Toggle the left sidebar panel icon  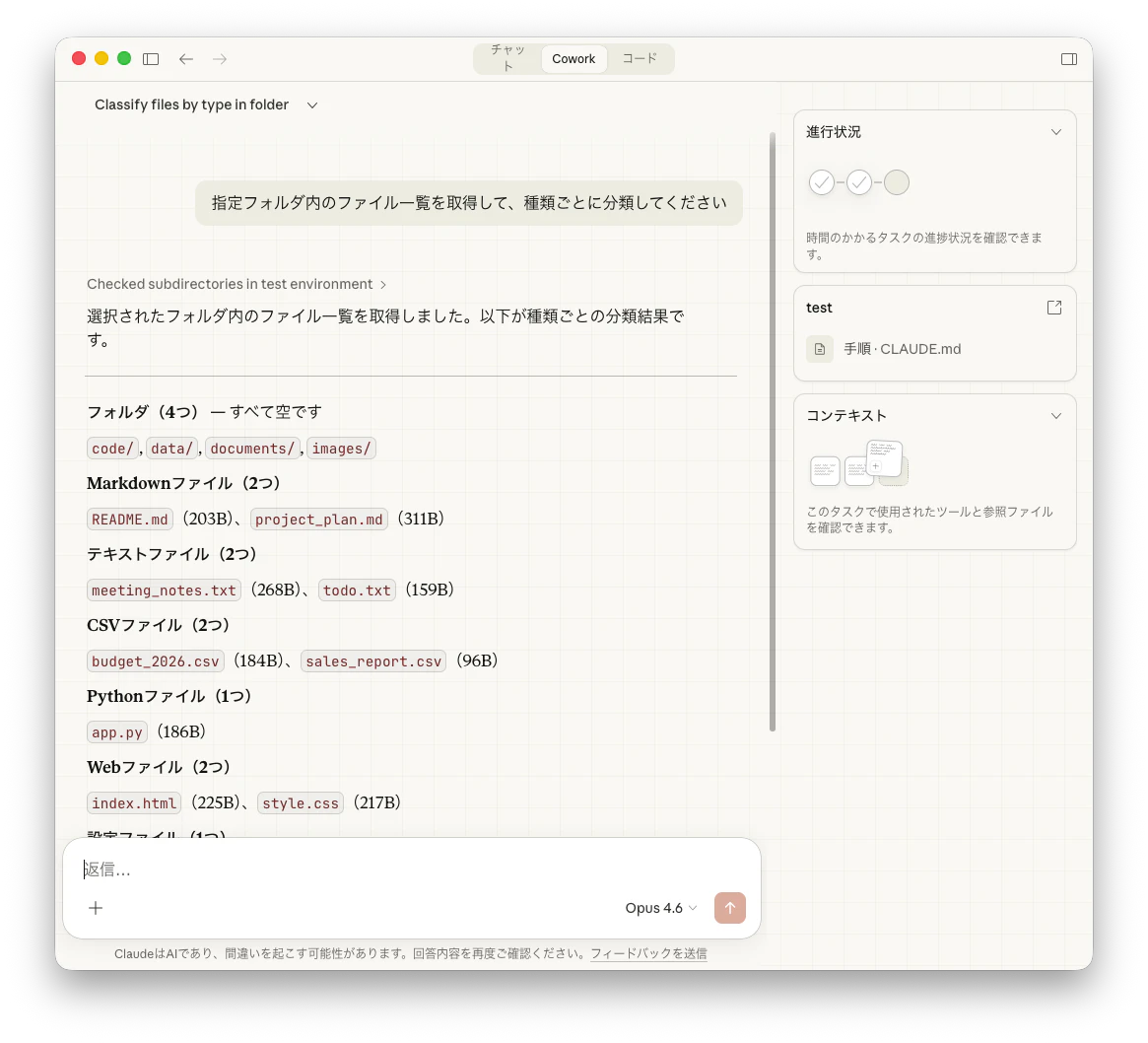click(x=151, y=58)
